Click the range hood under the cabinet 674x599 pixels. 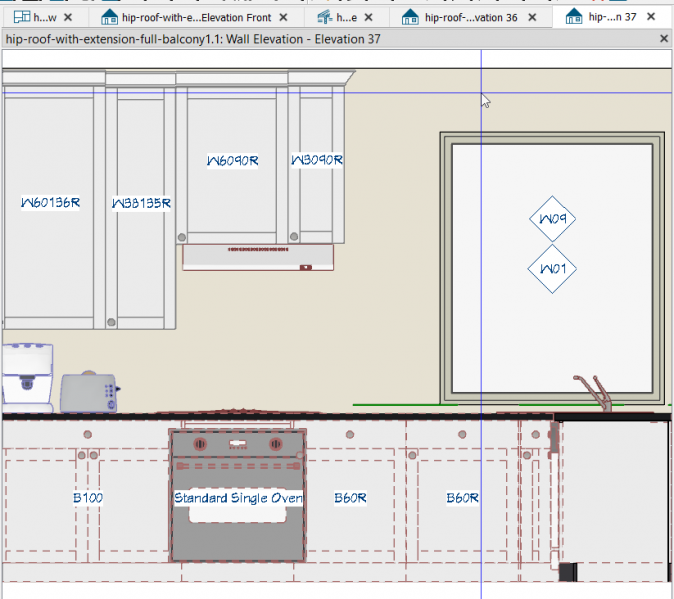(258, 257)
